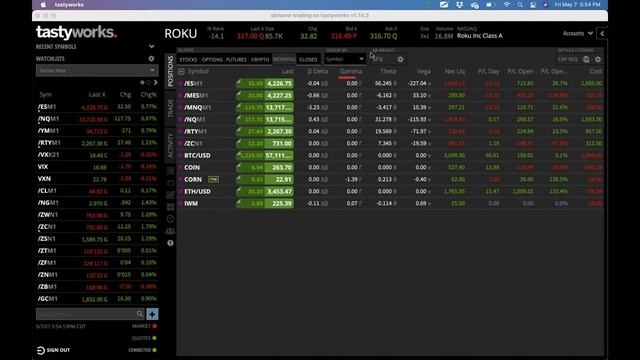
Task: Expand all positions with Symbol header box
Action: 181,71
